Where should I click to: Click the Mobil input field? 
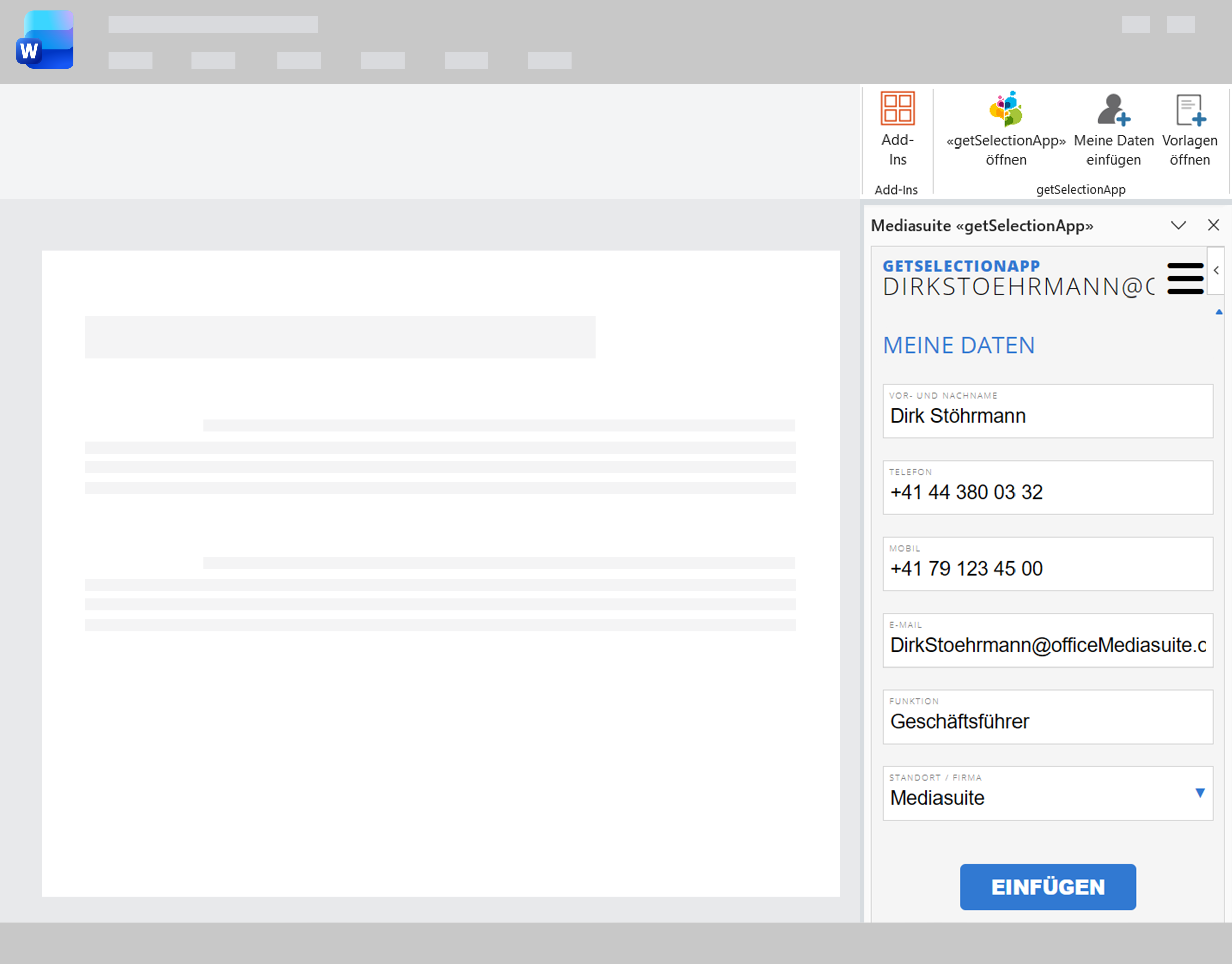(x=1047, y=564)
